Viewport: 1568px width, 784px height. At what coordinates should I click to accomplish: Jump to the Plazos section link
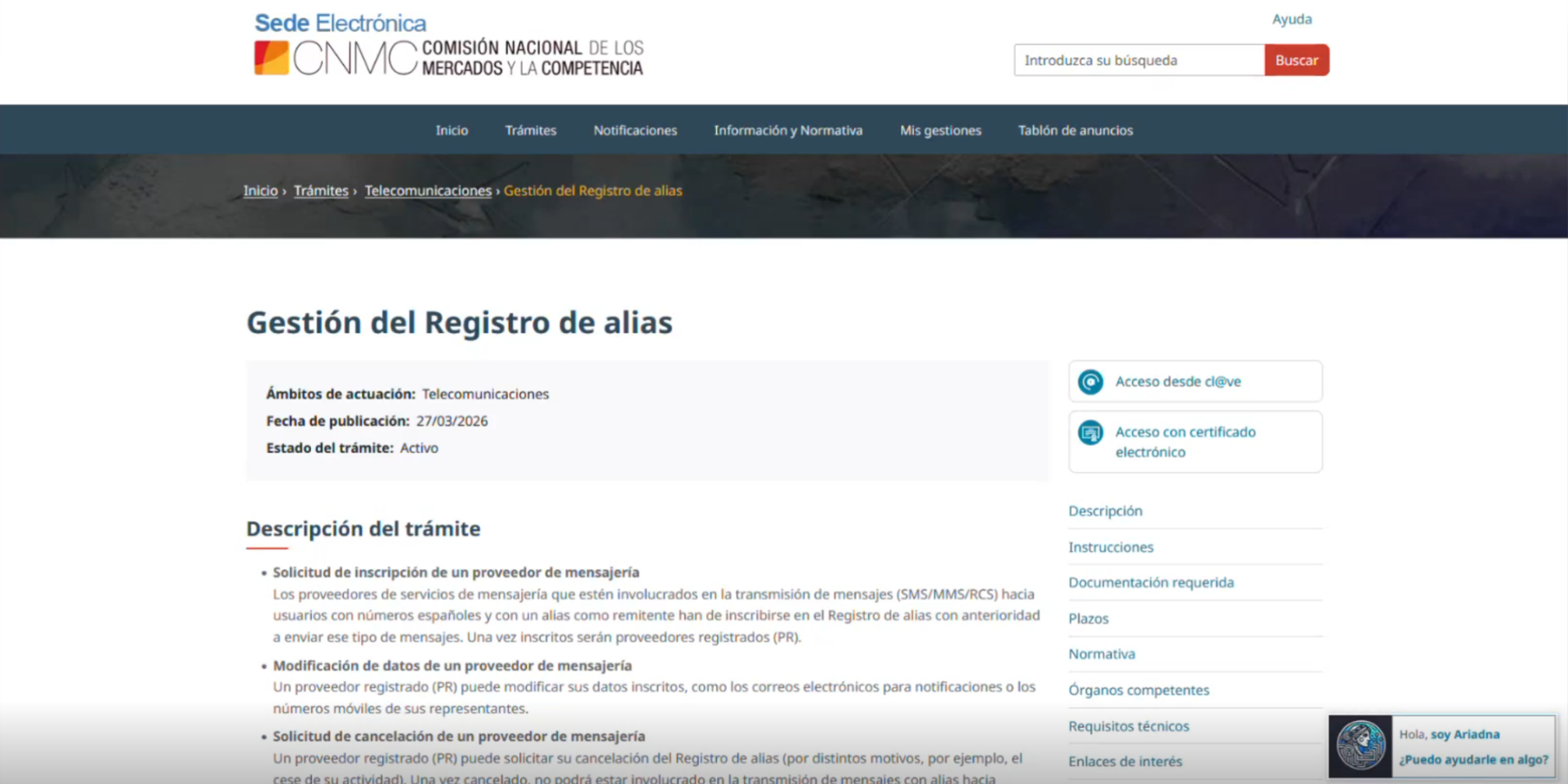click(1089, 618)
